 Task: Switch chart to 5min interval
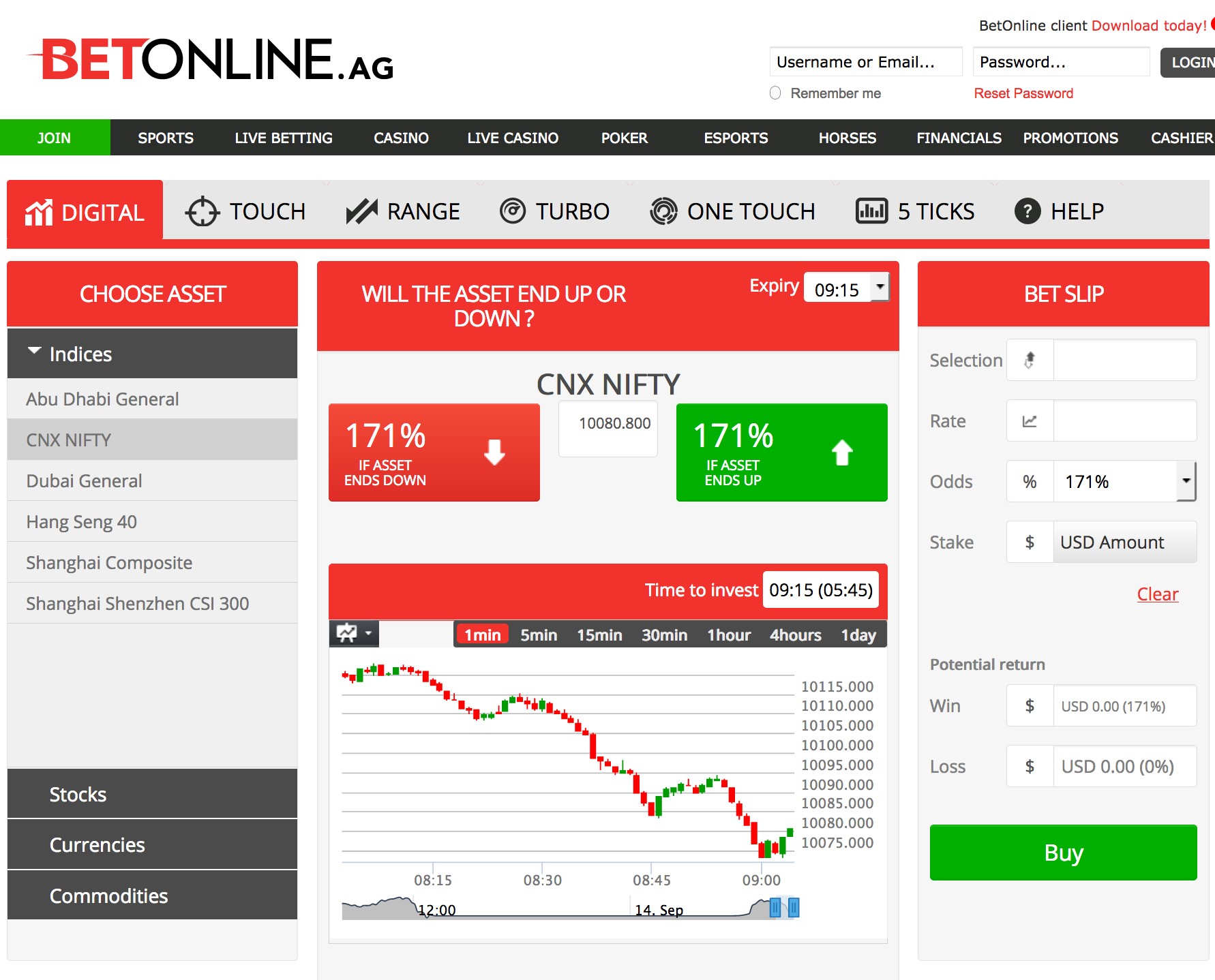539,635
